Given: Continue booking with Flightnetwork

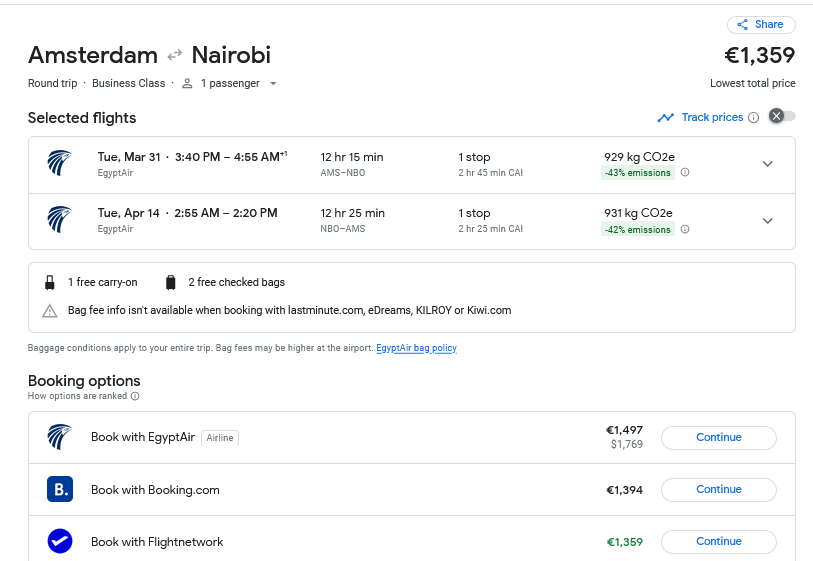Looking at the screenshot, I should point(718,542).
